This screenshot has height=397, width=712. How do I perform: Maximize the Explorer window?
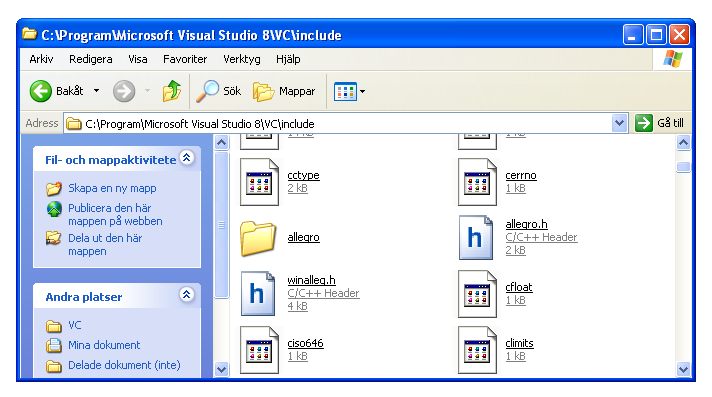tap(656, 35)
